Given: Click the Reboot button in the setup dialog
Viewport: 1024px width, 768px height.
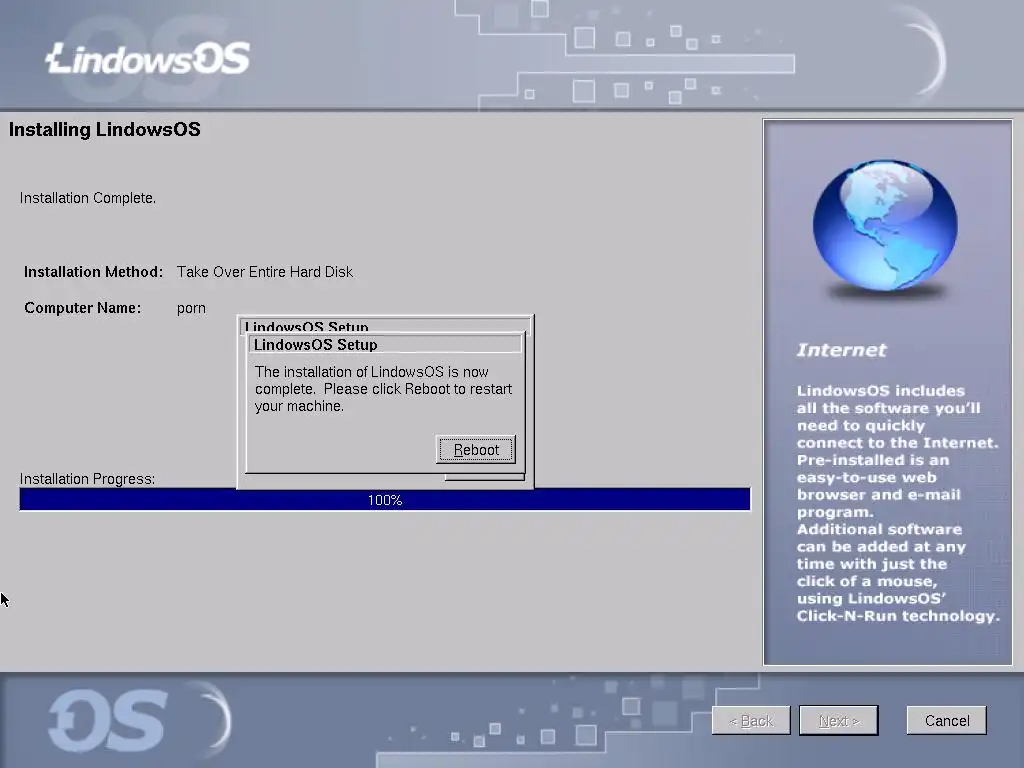Looking at the screenshot, I should [475, 450].
